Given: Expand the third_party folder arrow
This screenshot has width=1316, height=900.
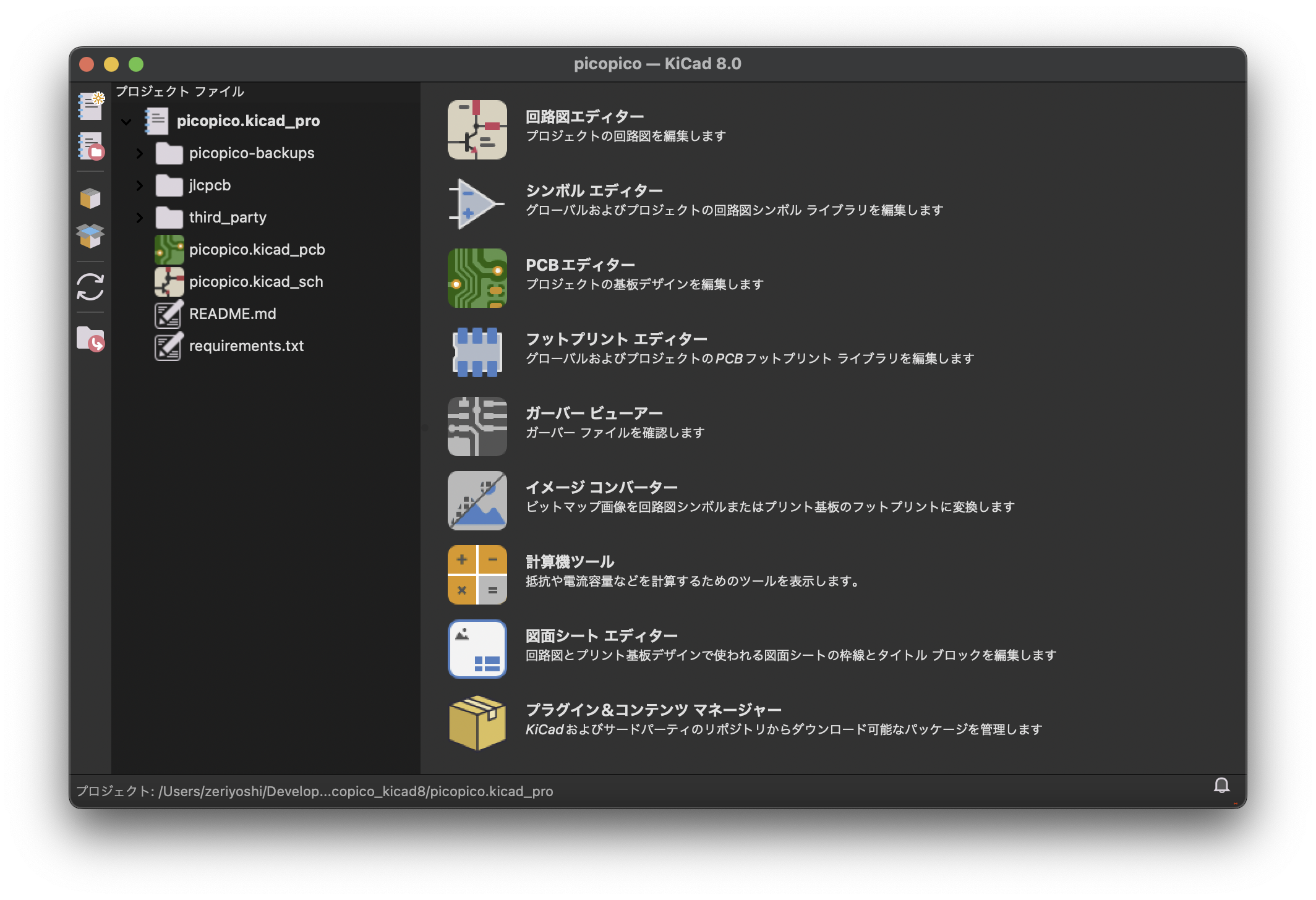Looking at the screenshot, I should pos(140,218).
